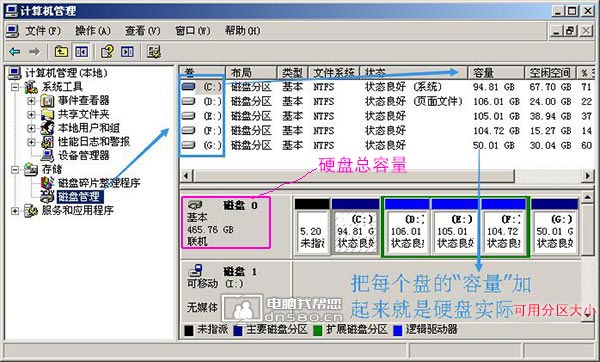Click the 事件查看器 tree icon
The height and width of the screenshot is (362, 600).
(47, 101)
